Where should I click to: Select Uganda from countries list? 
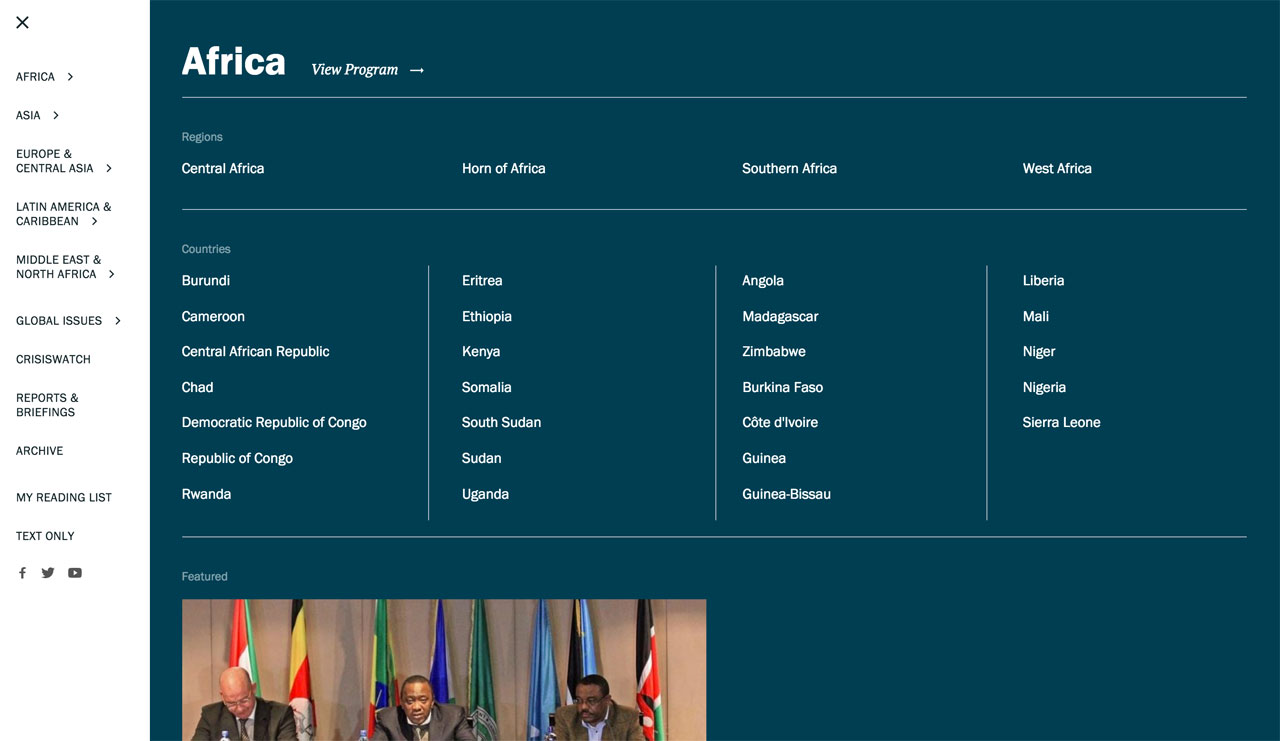[485, 494]
